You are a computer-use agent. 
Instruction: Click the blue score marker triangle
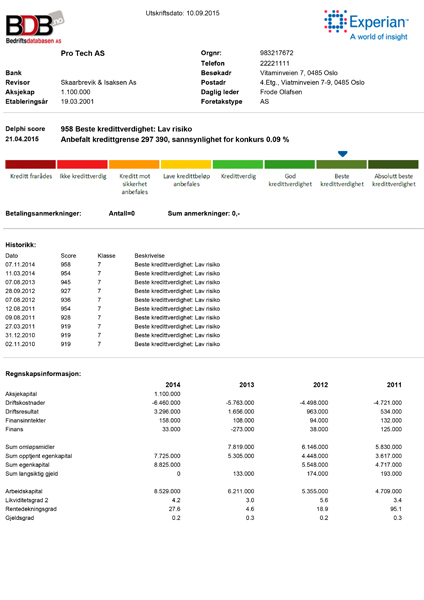(x=342, y=154)
